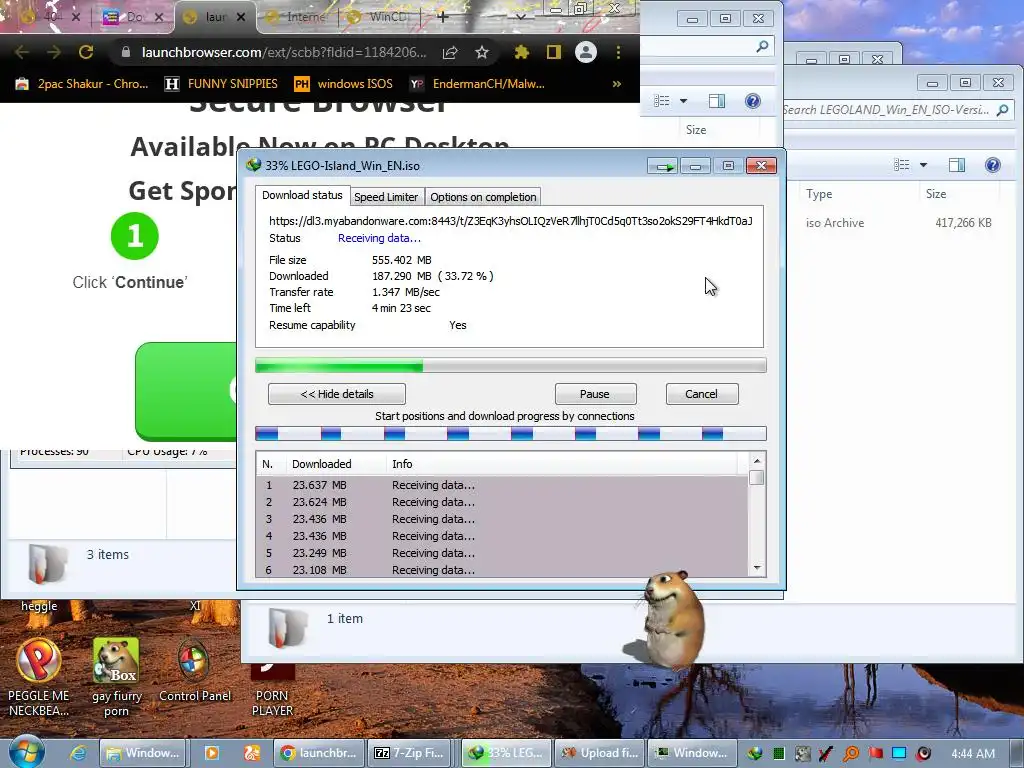The image size is (1024, 768).
Task: Open search tabs dropdown arrow in Chrome
Action: [520, 17]
